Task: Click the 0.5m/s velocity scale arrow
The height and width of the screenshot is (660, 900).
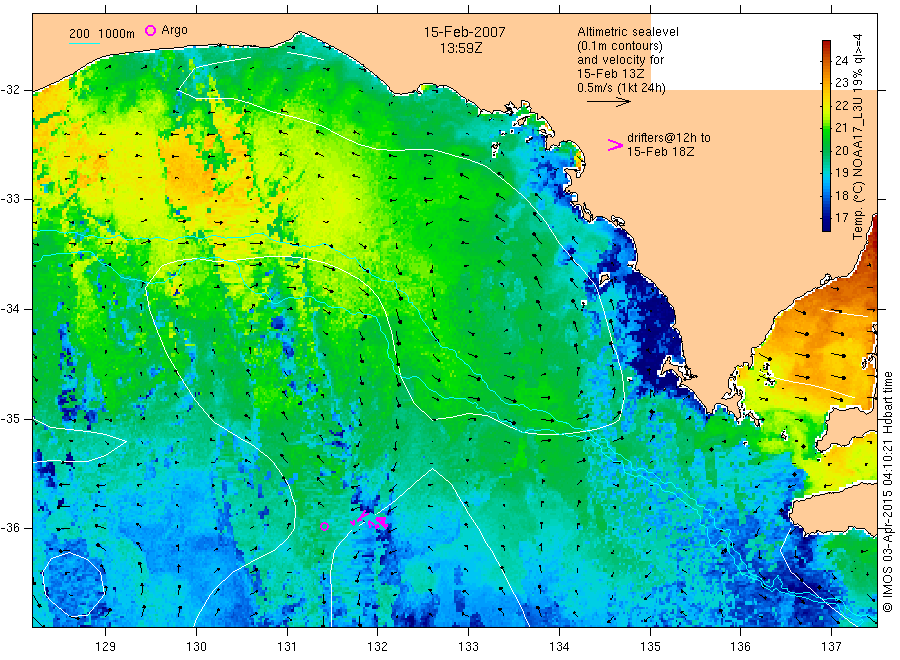Action: 608,102
